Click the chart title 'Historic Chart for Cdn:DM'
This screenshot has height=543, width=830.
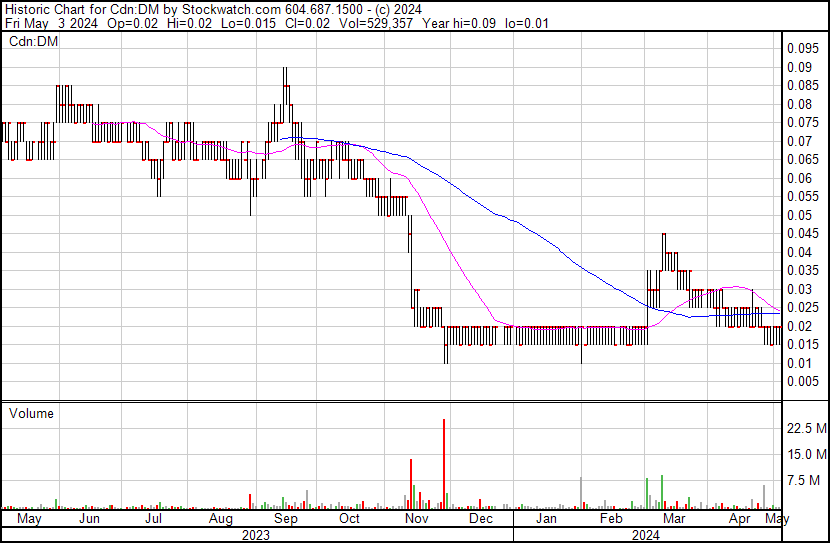point(82,10)
